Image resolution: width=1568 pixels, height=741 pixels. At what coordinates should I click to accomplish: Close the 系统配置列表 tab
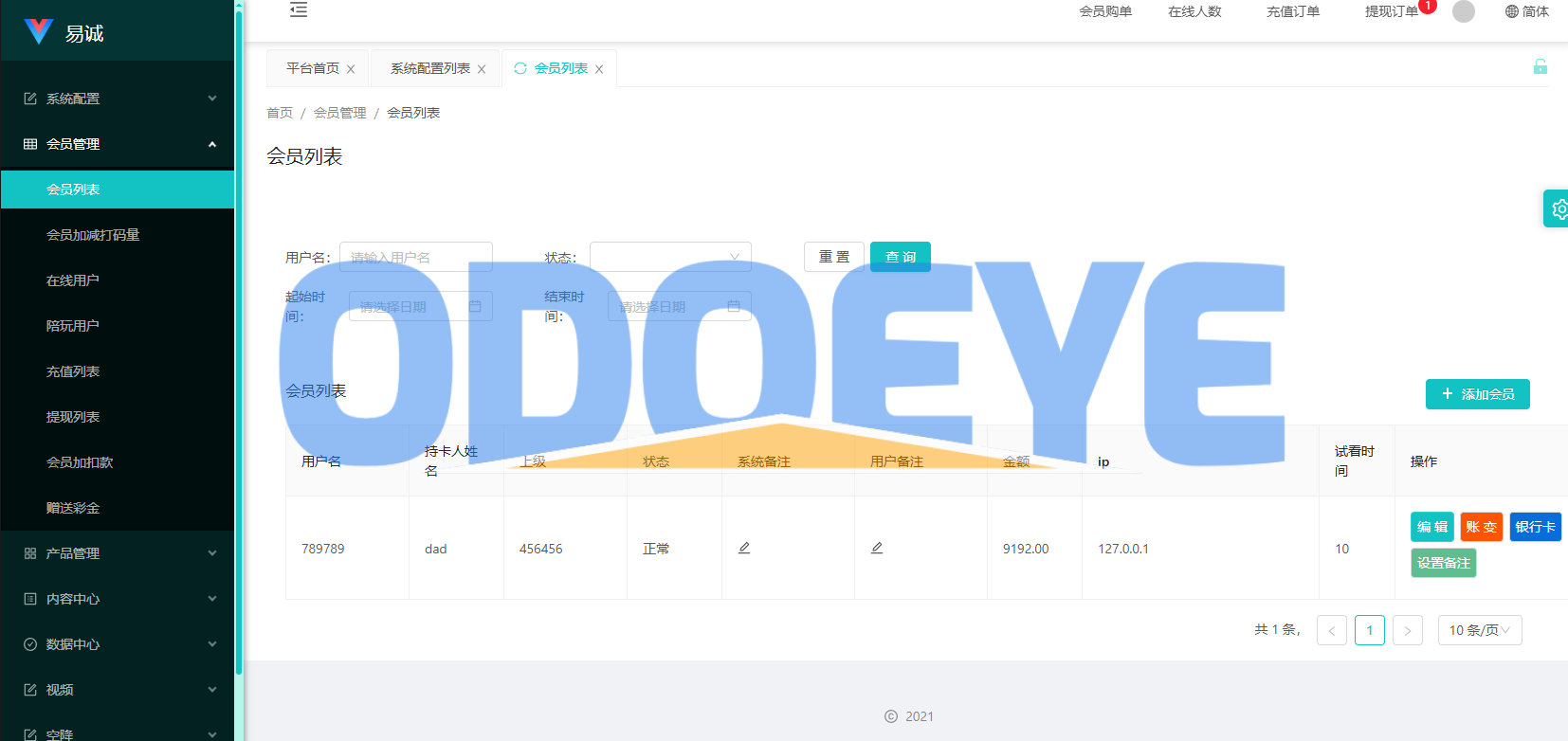(482, 69)
